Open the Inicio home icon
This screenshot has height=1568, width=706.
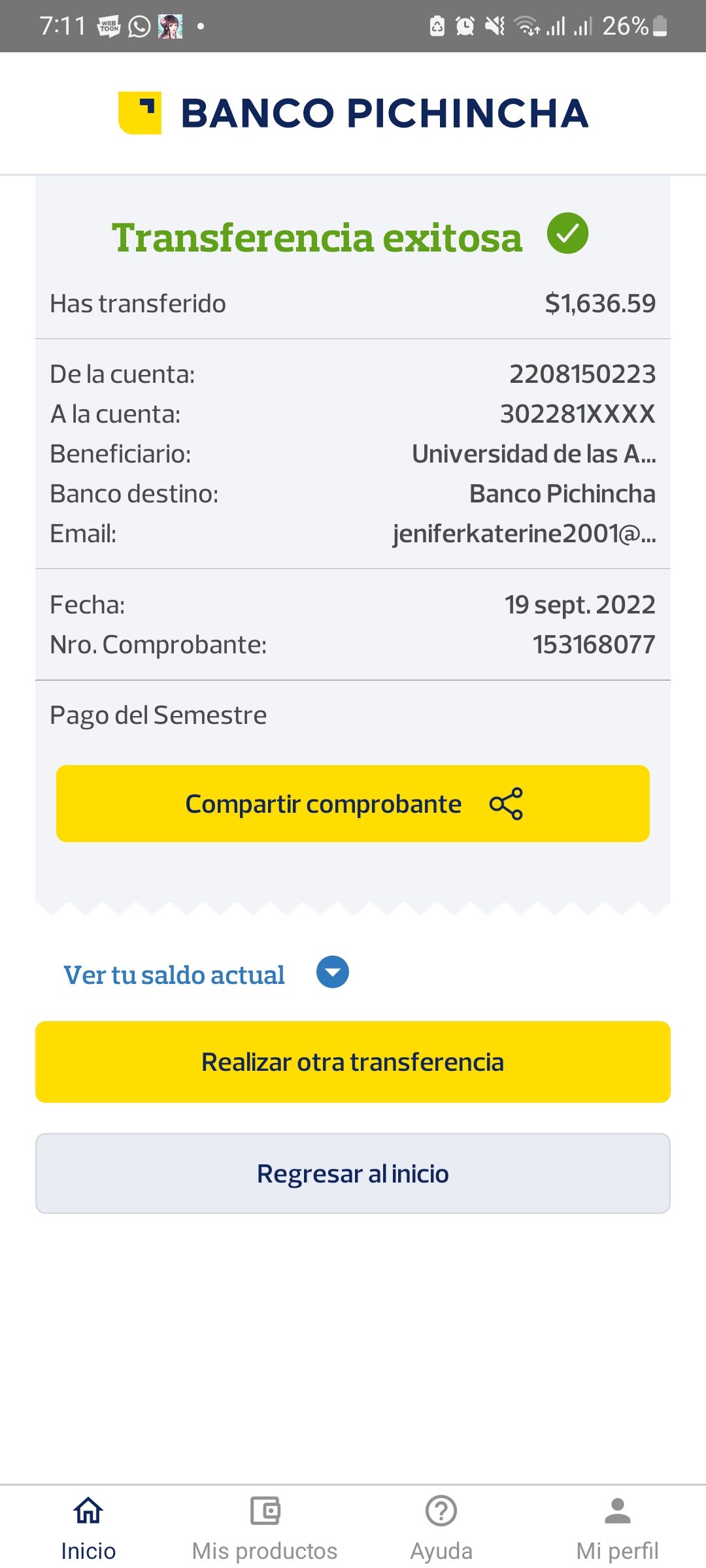click(x=88, y=1511)
